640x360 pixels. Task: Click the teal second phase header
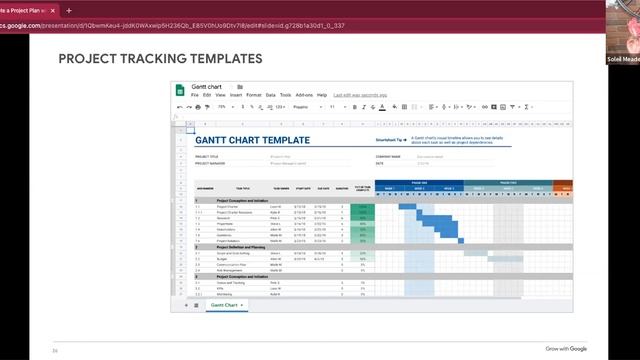[x=508, y=182]
